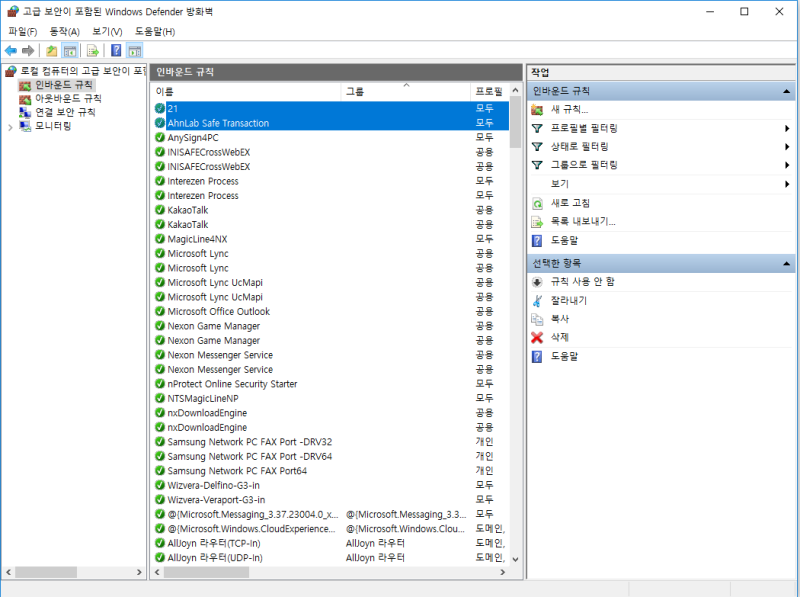
Task: Sort by the 그룹 column header
Action: pyautogui.click(x=405, y=92)
